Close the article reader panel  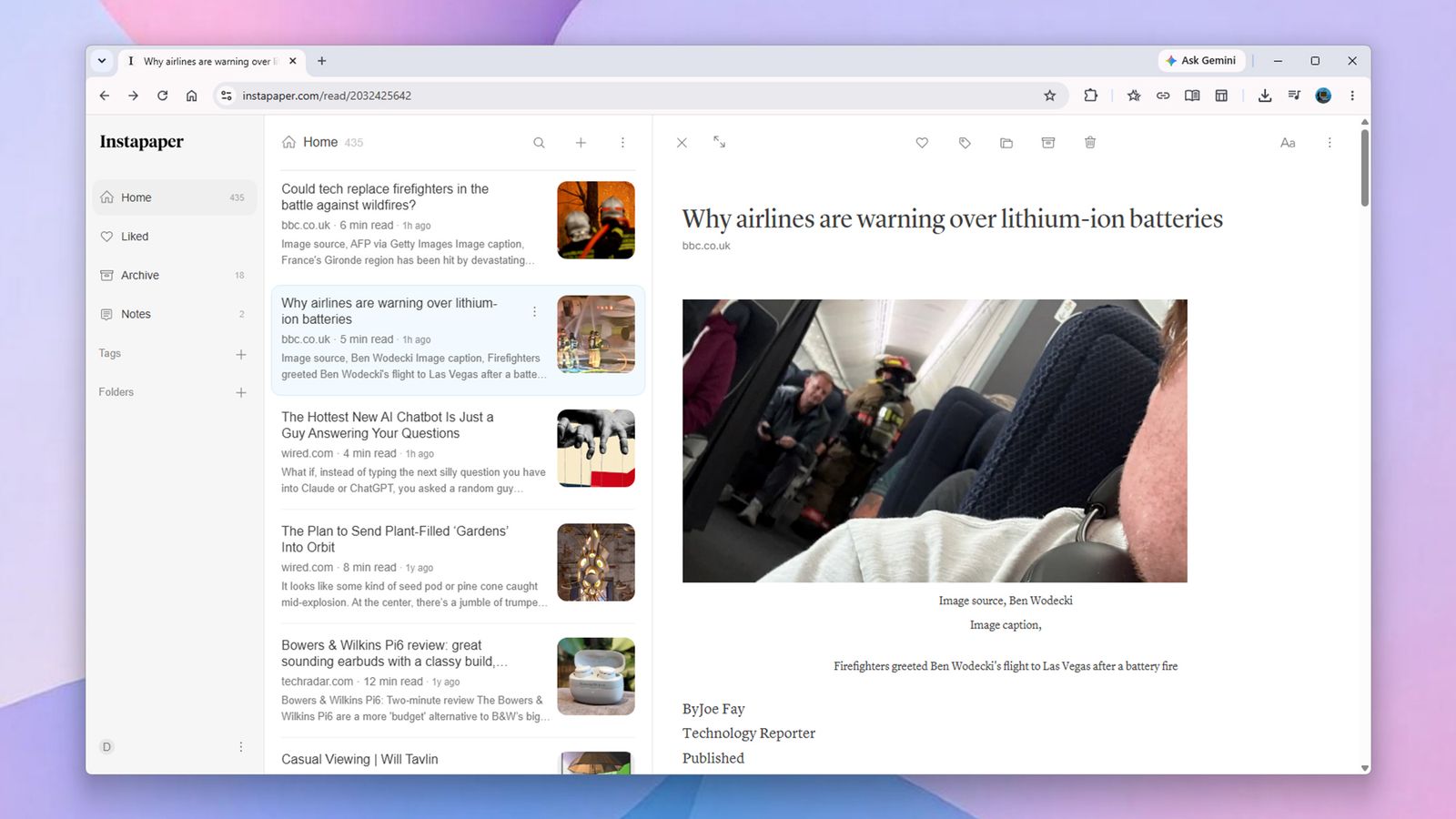click(x=682, y=143)
